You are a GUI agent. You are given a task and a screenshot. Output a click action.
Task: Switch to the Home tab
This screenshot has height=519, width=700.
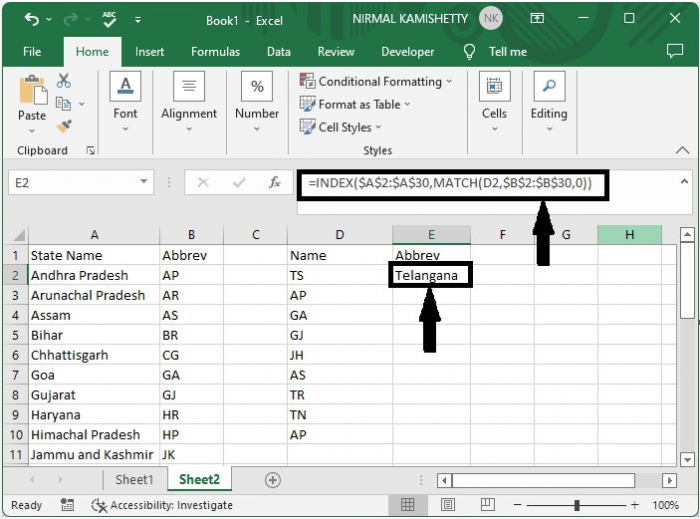92,52
